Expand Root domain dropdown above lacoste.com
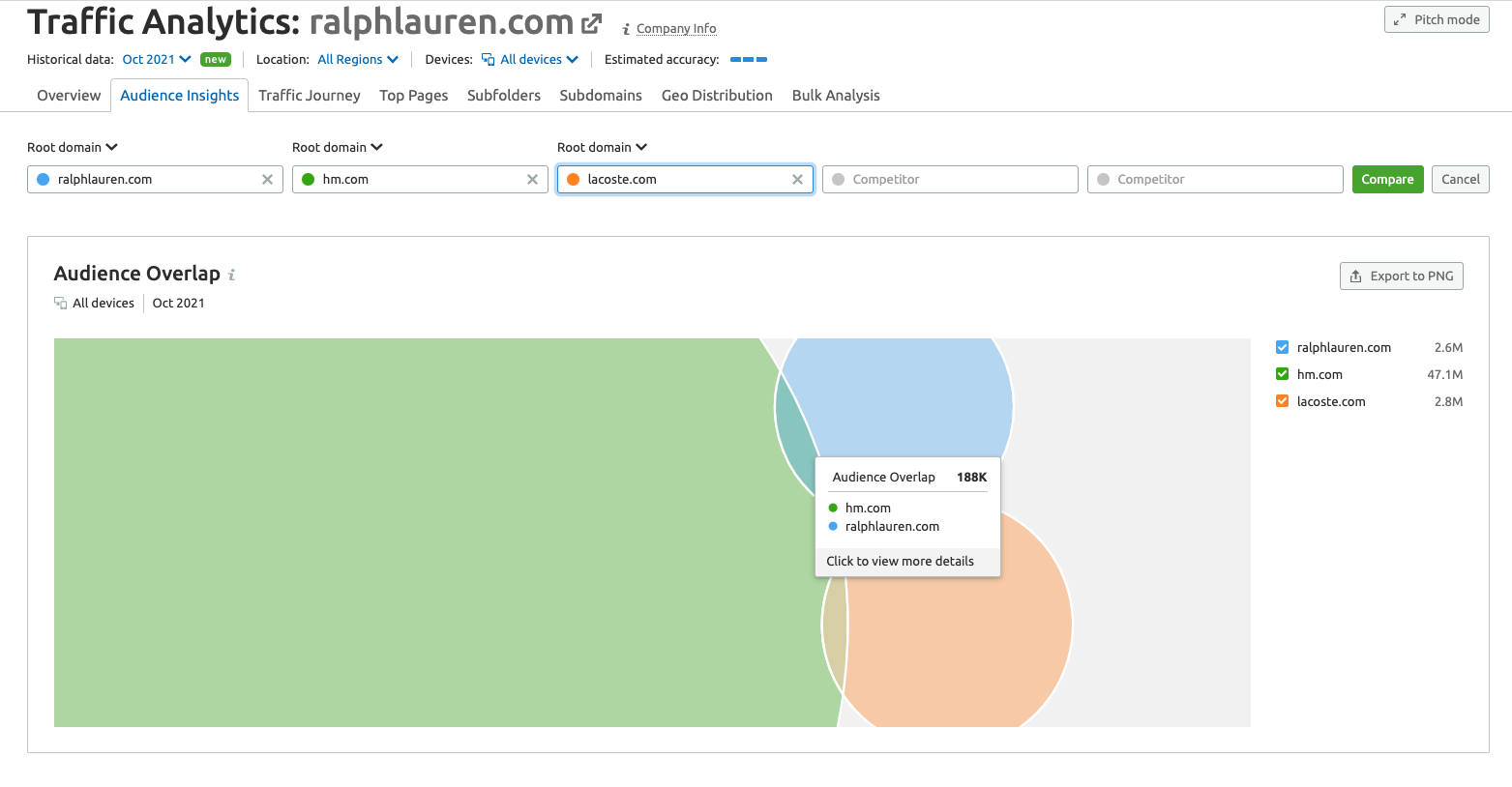 (603, 148)
